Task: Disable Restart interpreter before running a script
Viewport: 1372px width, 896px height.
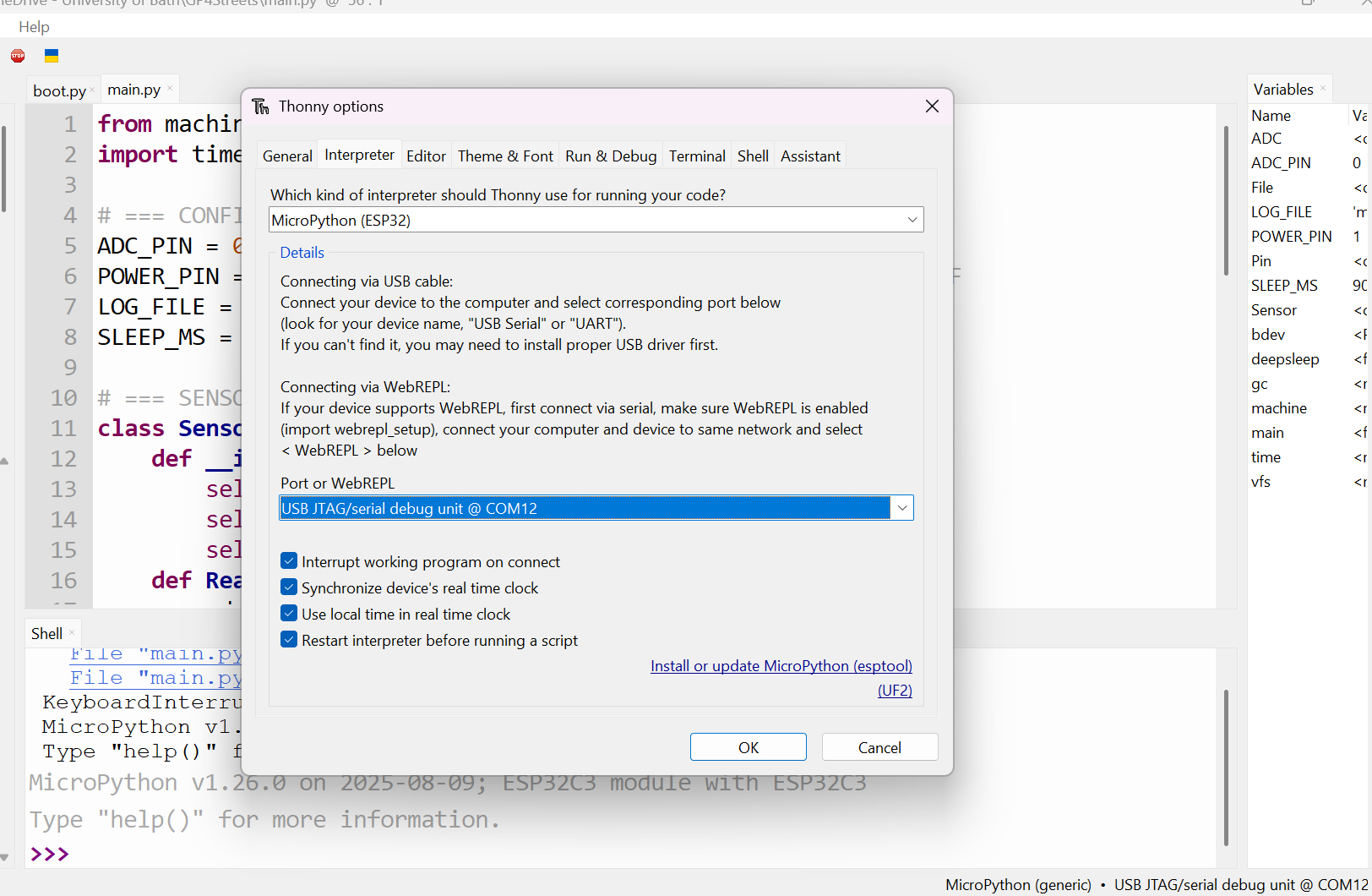Action: tap(289, 640)
